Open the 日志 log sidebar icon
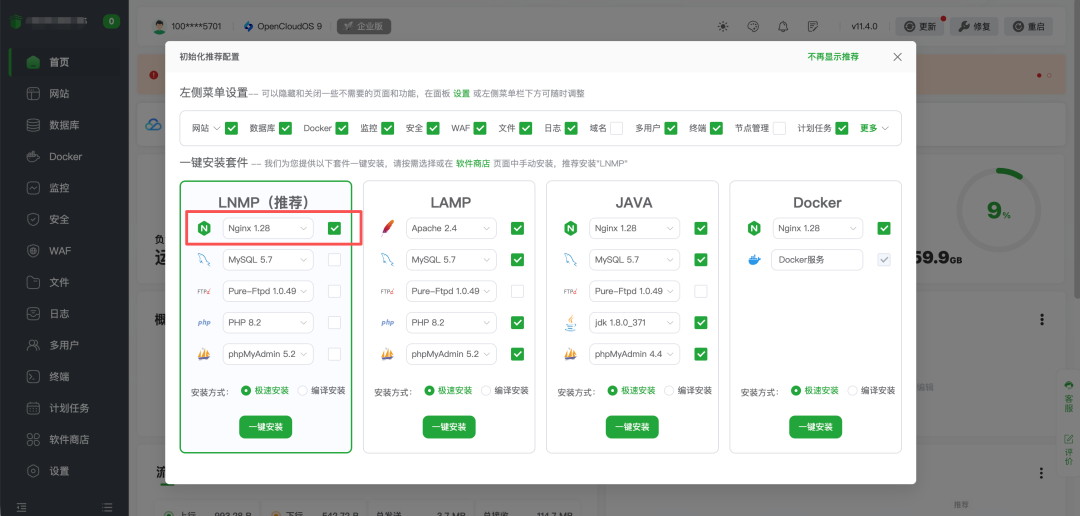1080x516 pixels. [33, 313]
